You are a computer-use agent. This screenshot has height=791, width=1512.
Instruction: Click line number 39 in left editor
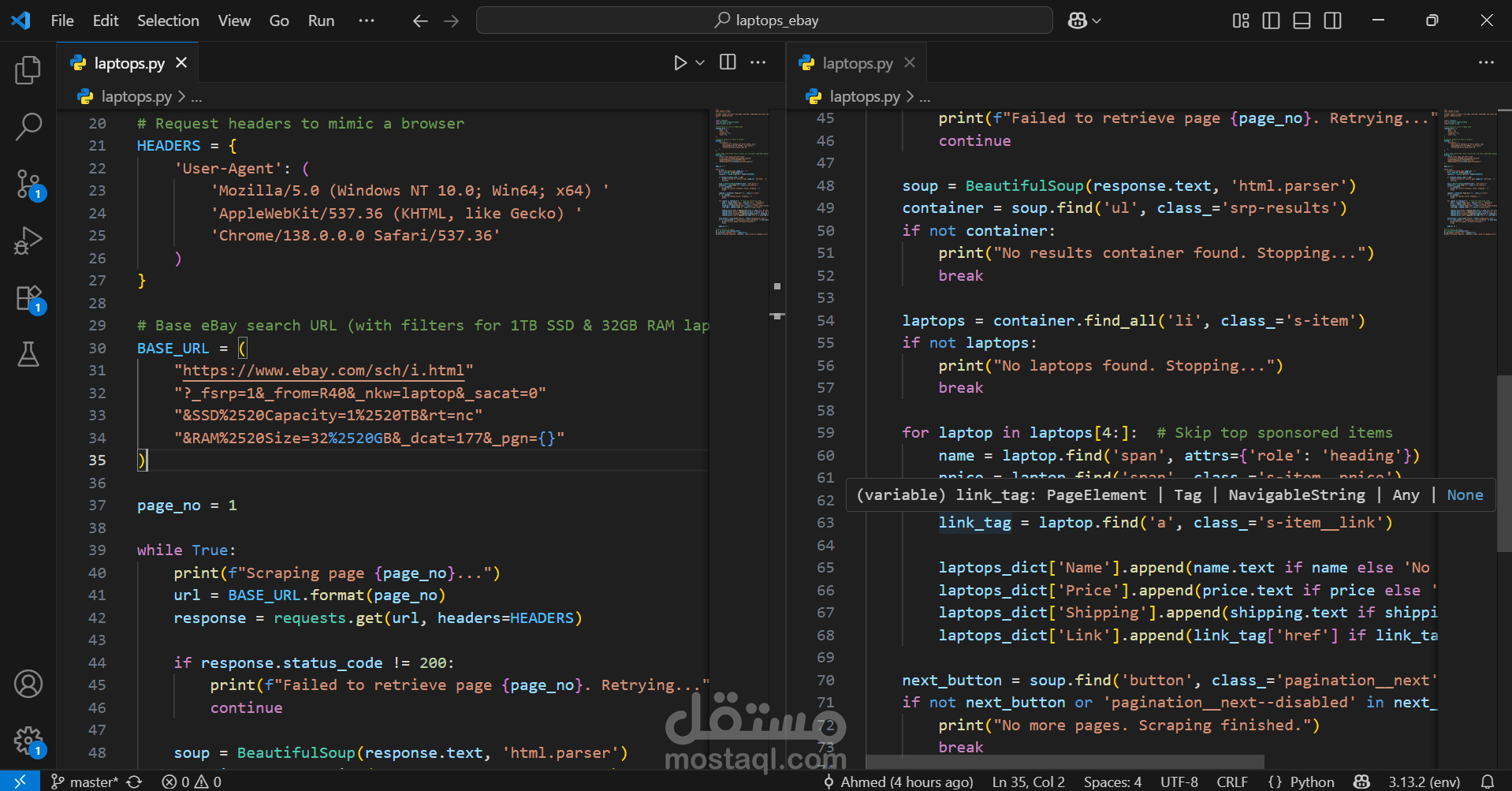click(97, 550)
